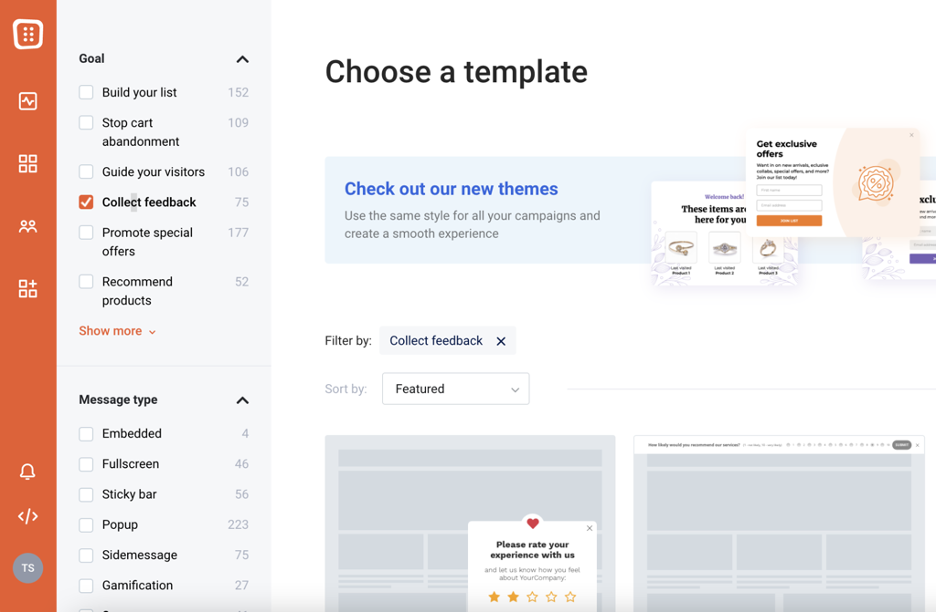The height and width of the screenshot is (612, 936).
Task: Check the Popup message type
Action: [86, 525]
